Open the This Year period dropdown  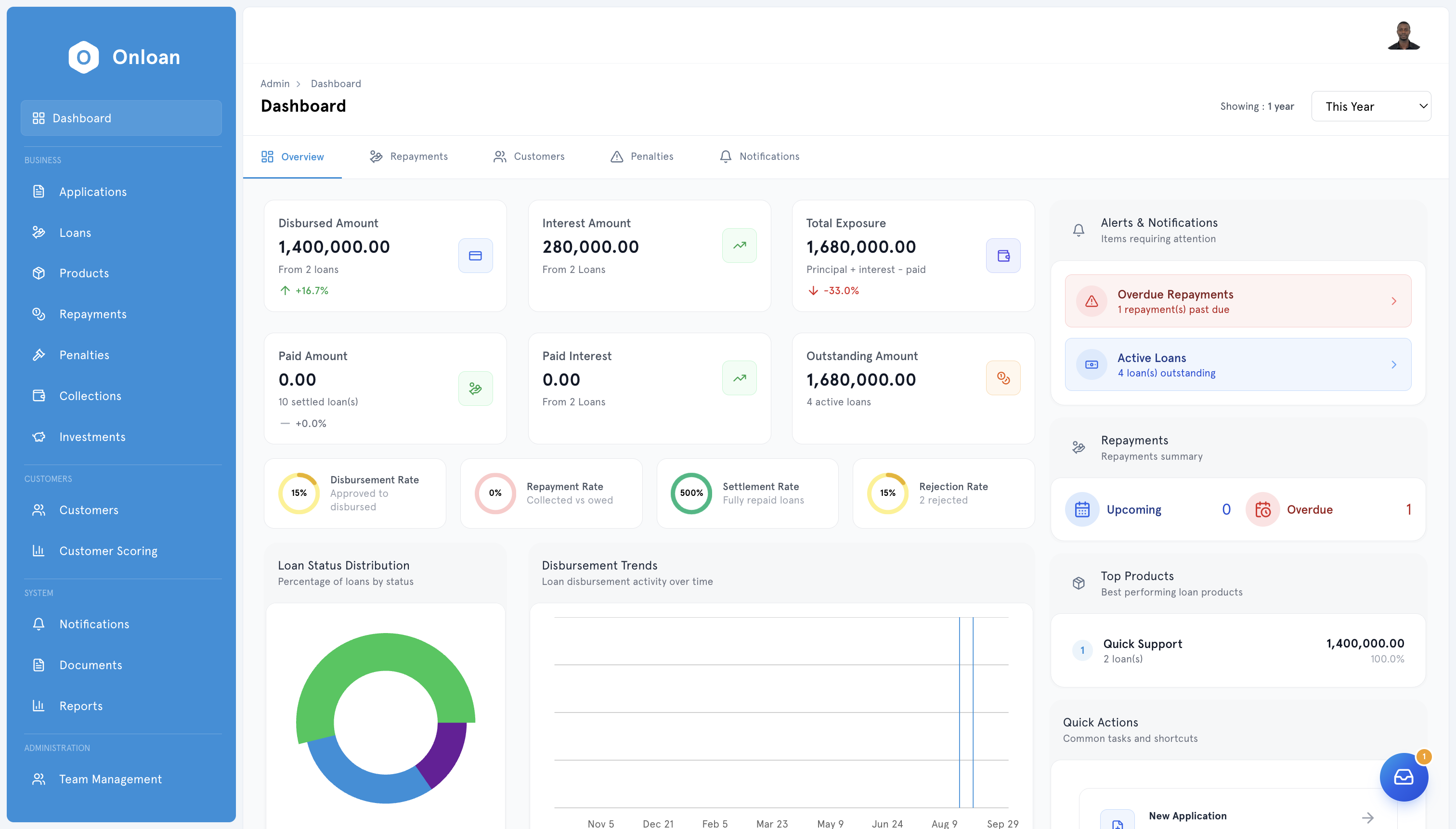[x=1371, y=106]
